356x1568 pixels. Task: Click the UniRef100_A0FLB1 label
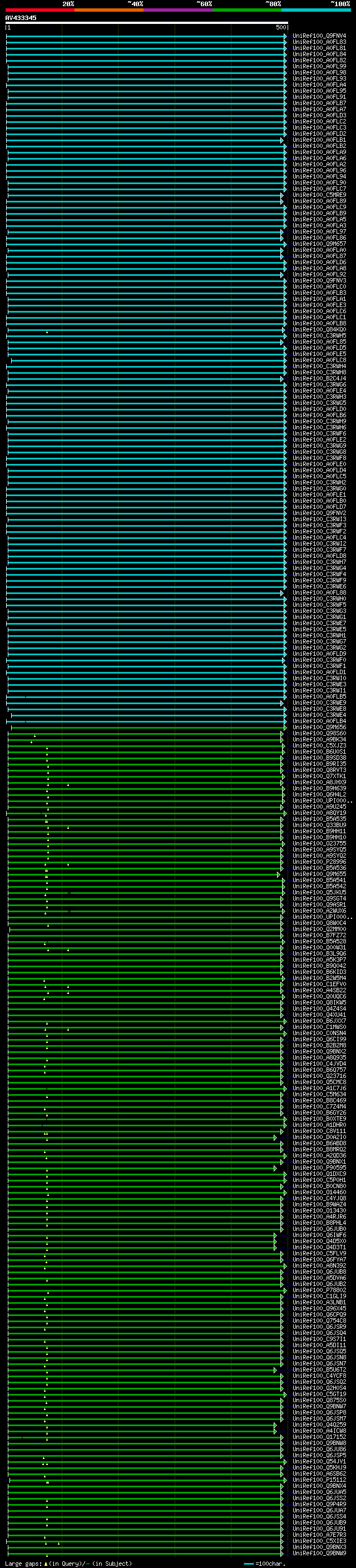click(x=319, y=140)
